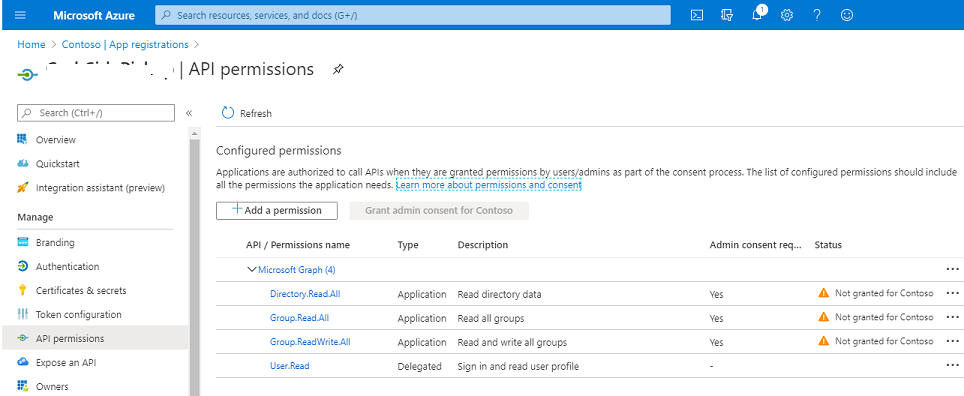Collapse the Microsoft Graph (4) group chevron
The width and height of the screenshot is (964, 396).
pos(251,269)
